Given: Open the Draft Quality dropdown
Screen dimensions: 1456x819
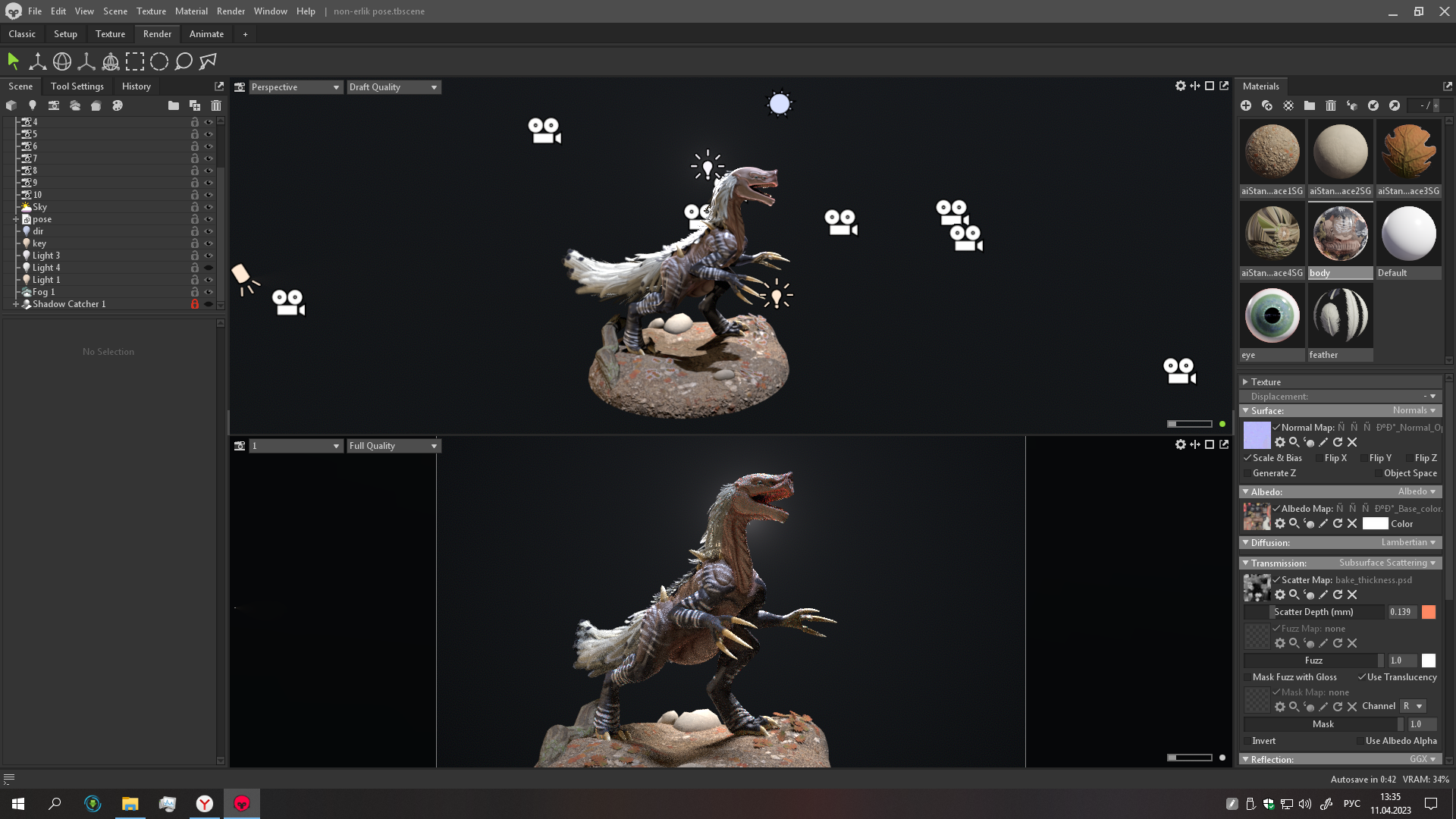Looking at the screenshot, I should pyautogui.click(x=393, y=87).
